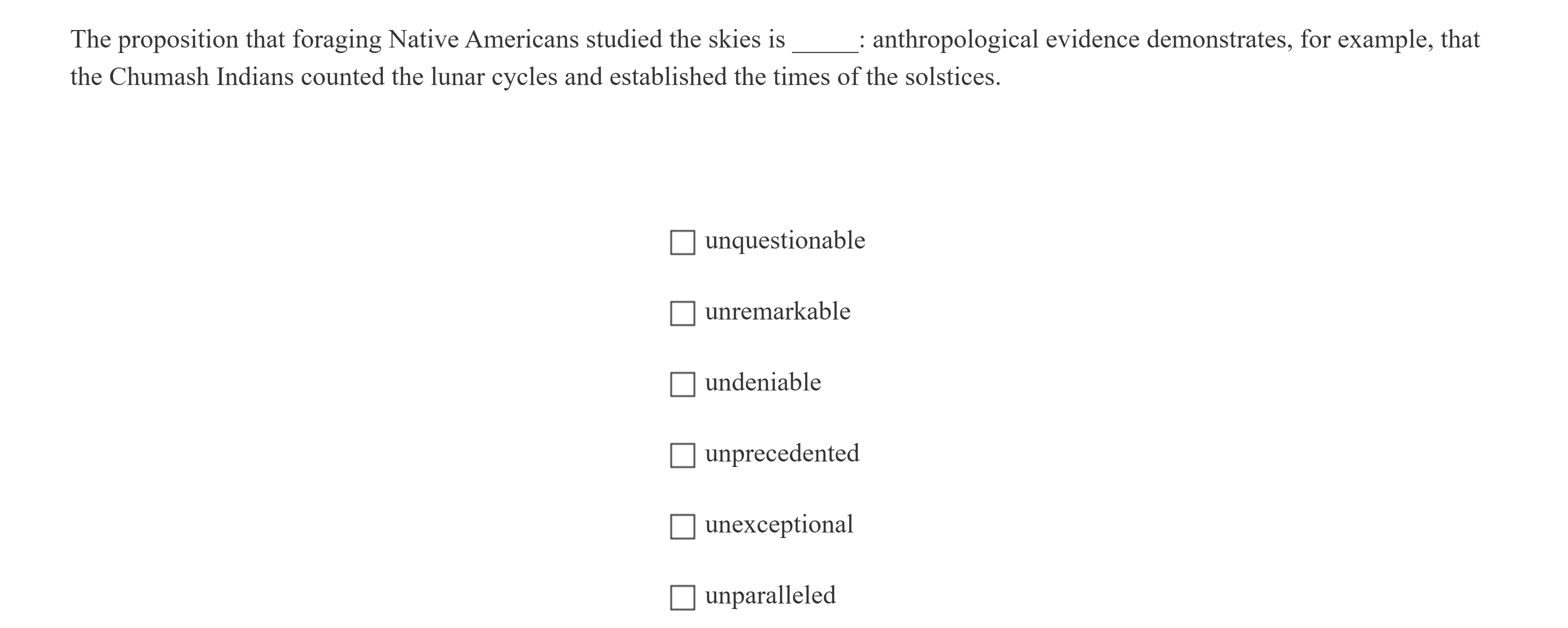Click the word undeniable label text

(762, 382)
